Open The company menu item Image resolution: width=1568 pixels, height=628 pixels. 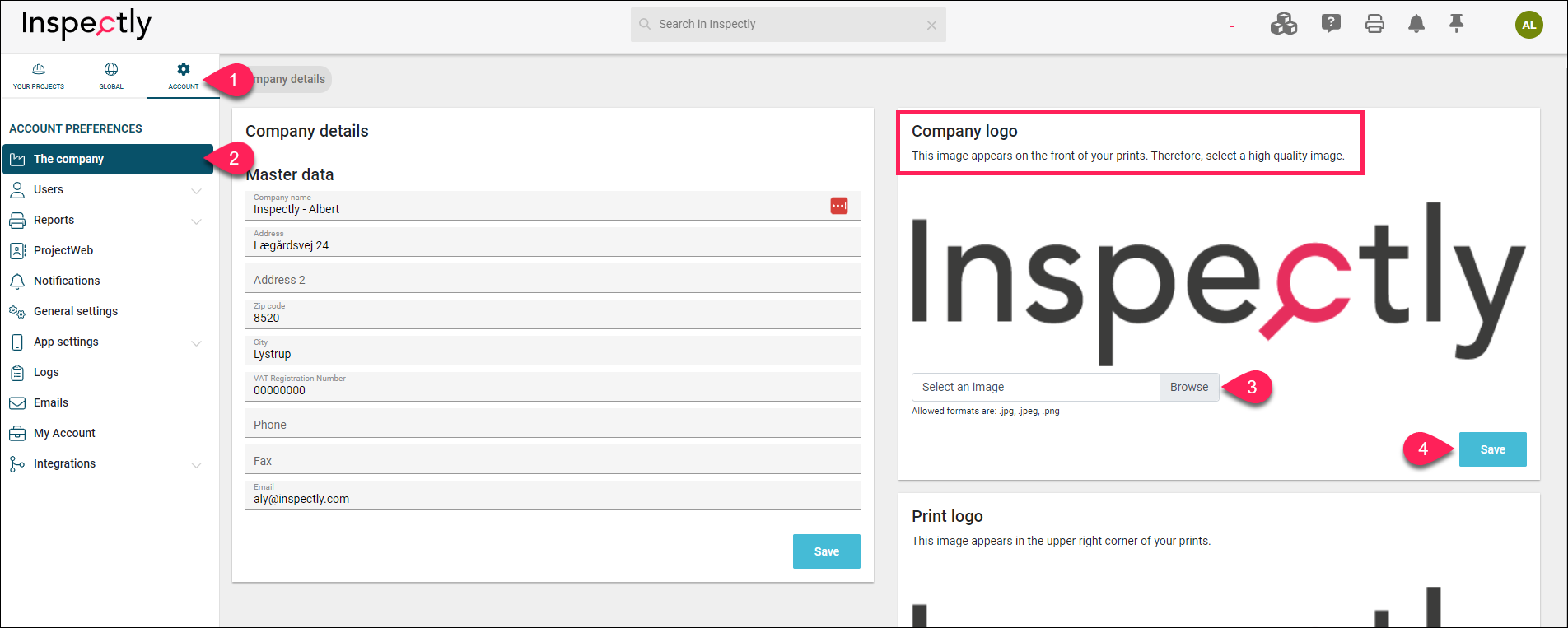pyautogui.click(x=108, y=159)
